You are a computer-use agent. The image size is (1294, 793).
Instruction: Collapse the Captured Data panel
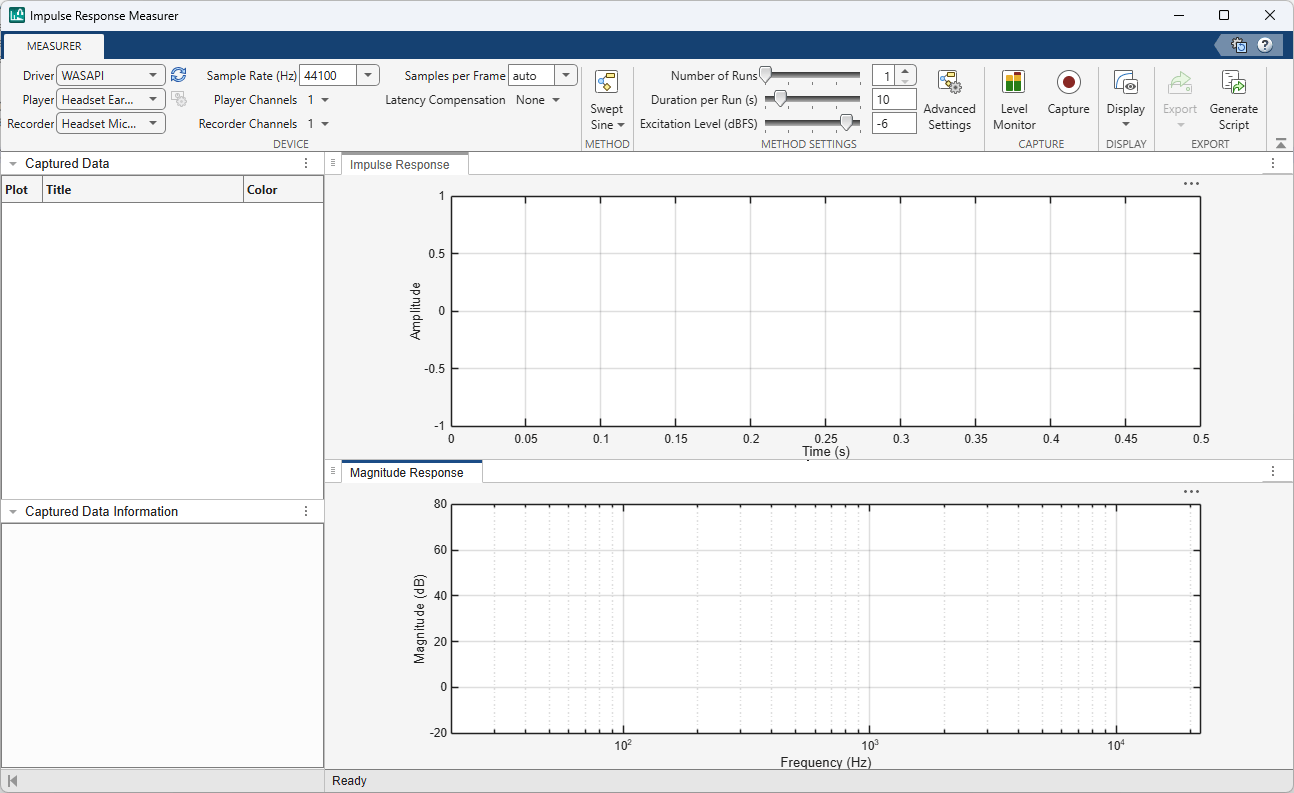13,164
